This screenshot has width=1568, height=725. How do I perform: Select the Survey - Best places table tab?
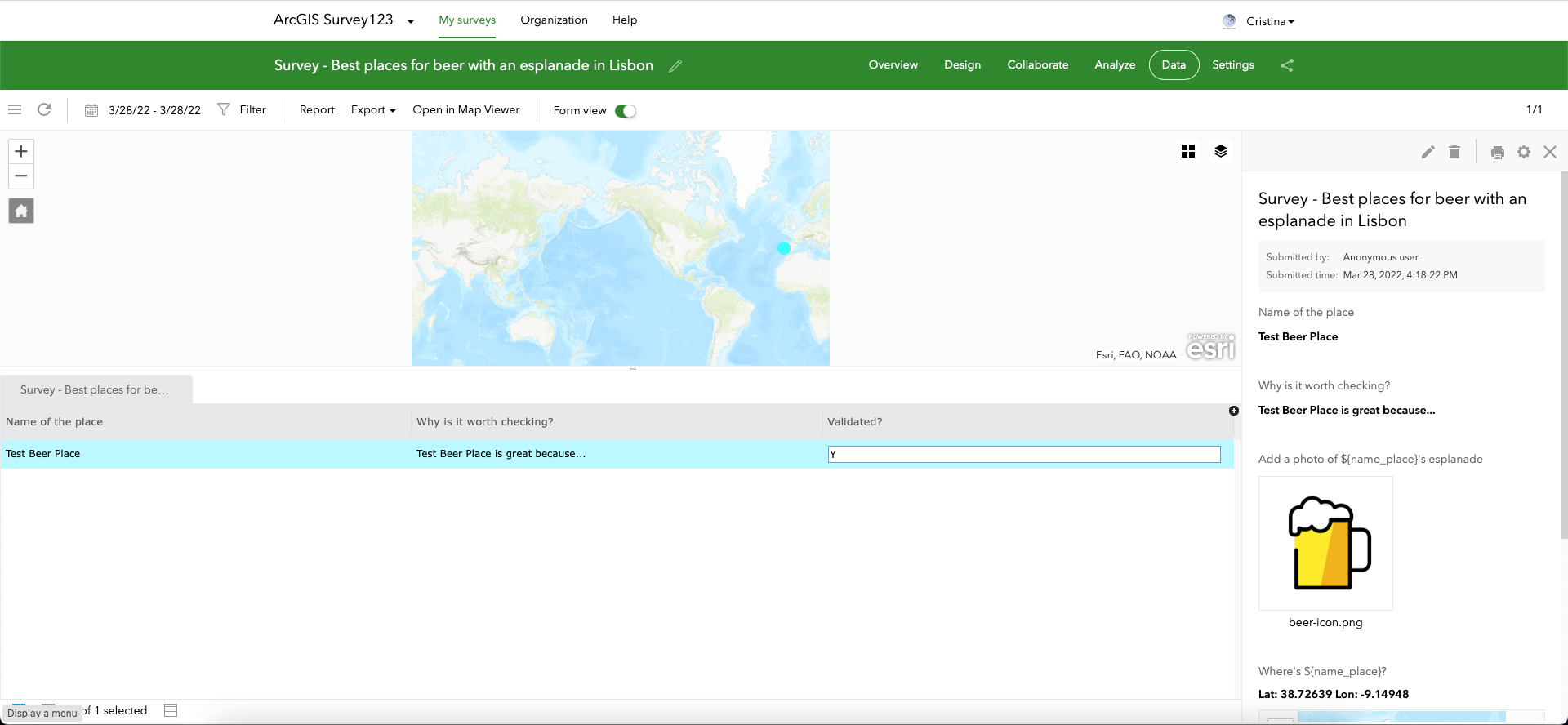[96, 389]
